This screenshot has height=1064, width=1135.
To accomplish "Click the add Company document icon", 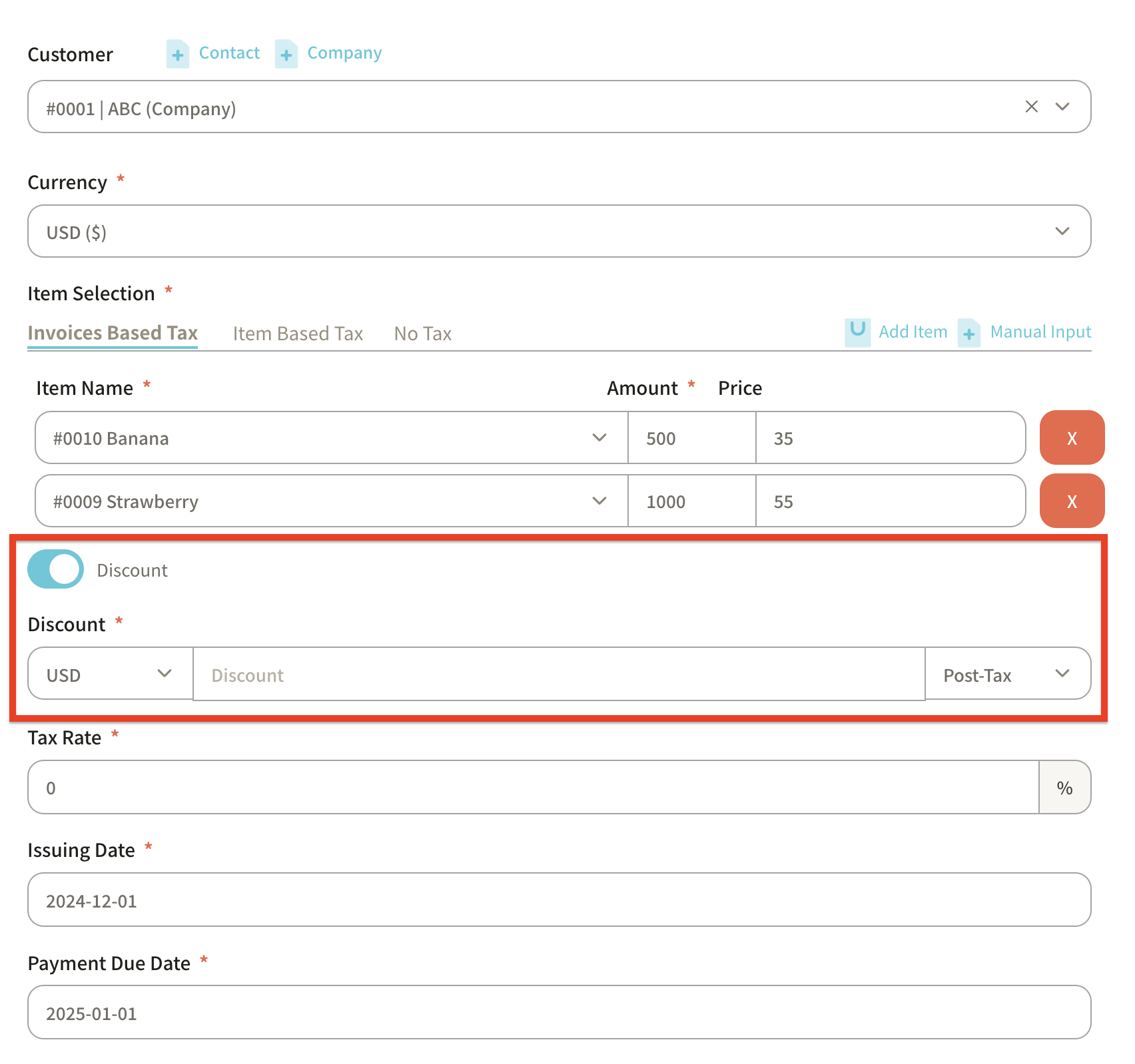I will tap(286, 54).
